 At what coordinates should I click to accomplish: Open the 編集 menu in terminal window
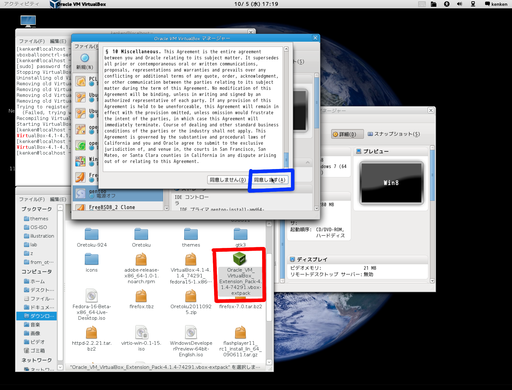(x=58, y=41)
